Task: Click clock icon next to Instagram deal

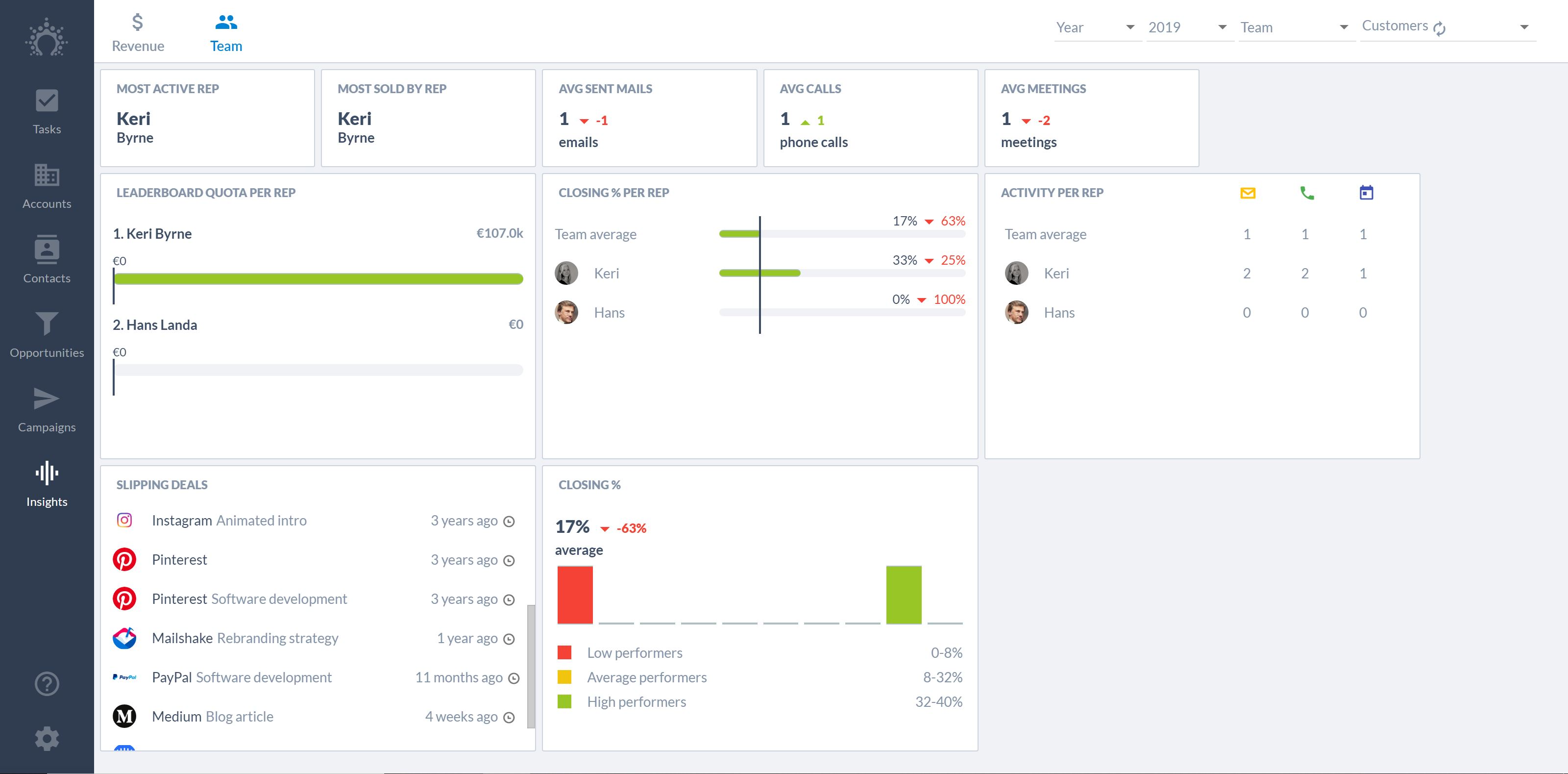Action: click(510, 521)
